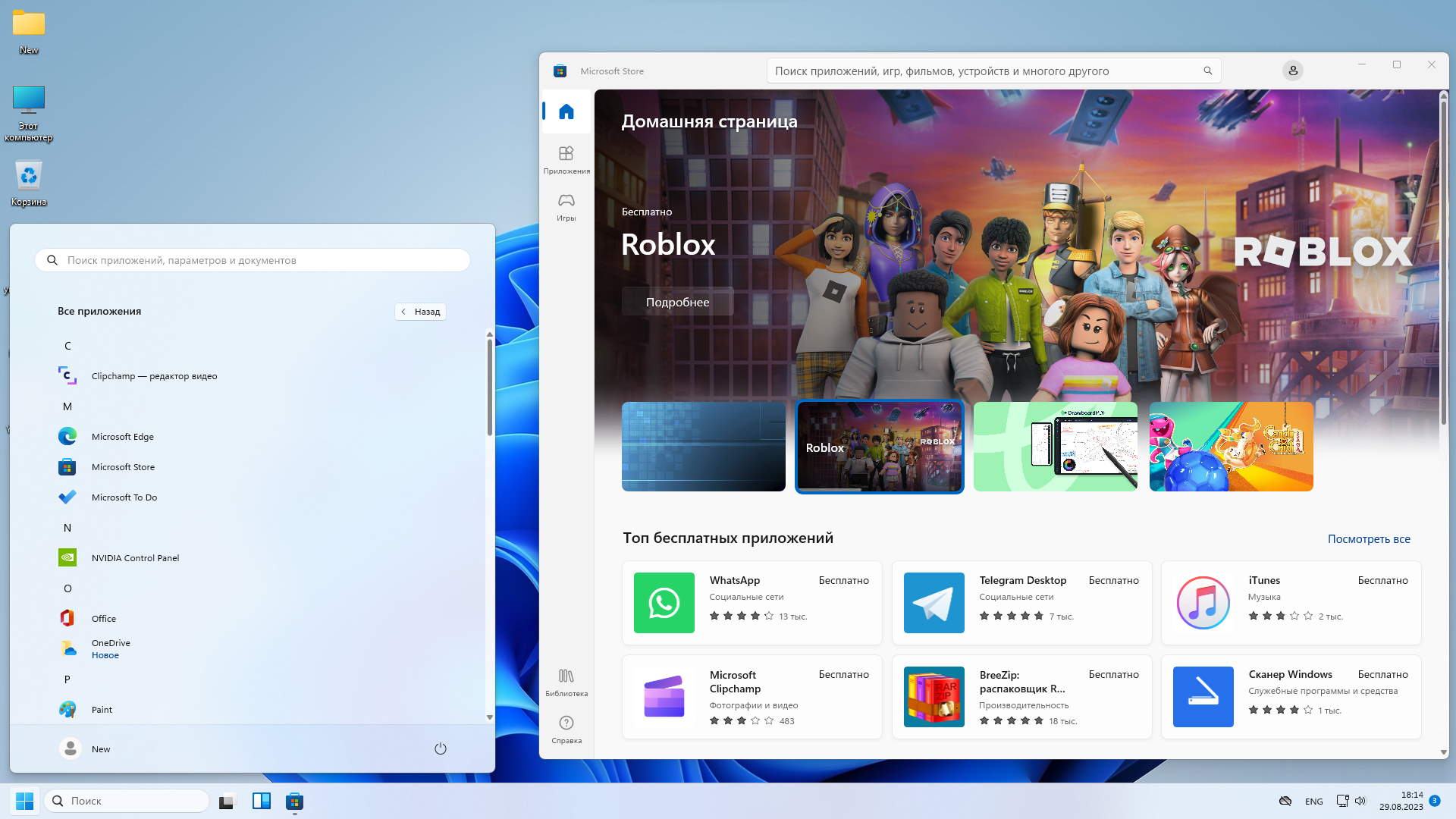
Task: Launch NVIDIA Control Panel from app list
Action: point(135,558)
